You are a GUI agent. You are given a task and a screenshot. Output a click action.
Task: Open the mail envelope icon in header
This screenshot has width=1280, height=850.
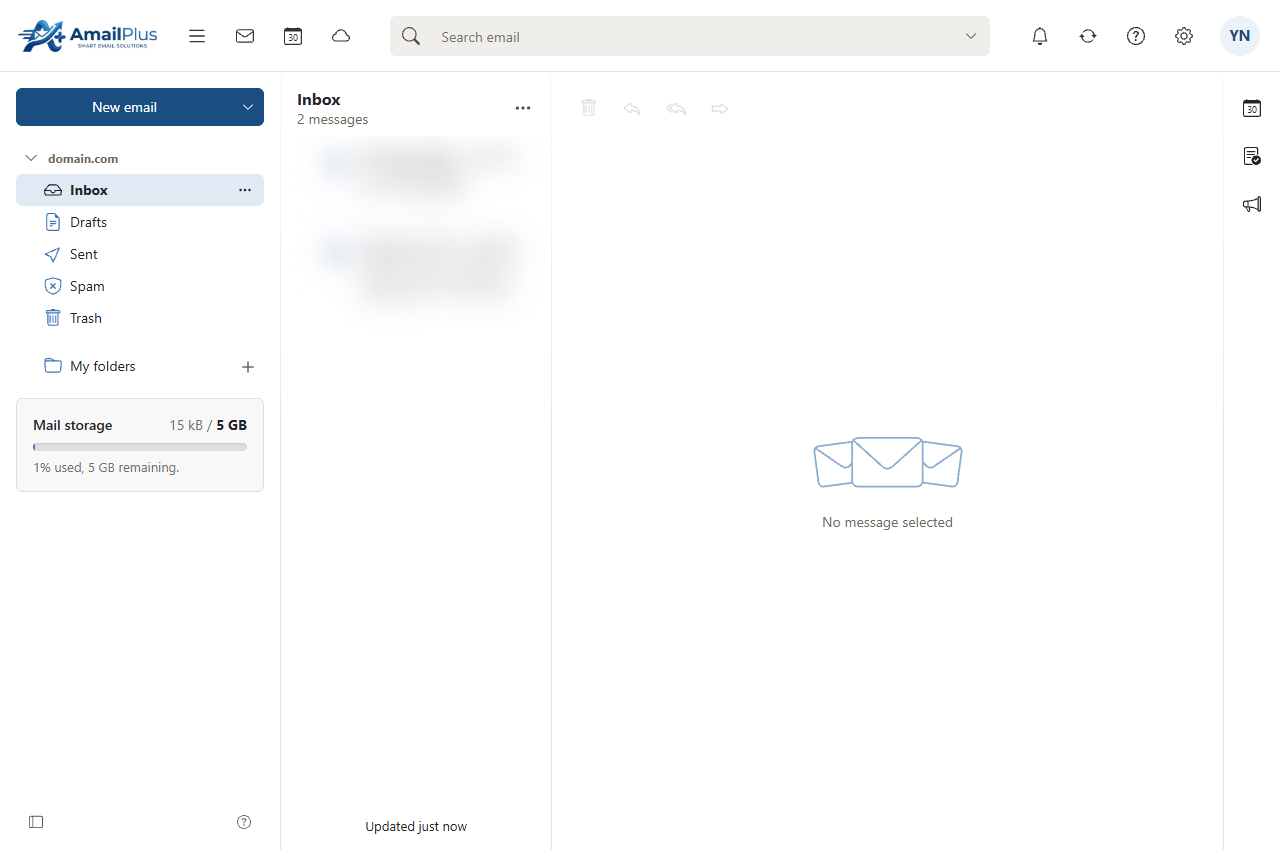coord(245,36)
